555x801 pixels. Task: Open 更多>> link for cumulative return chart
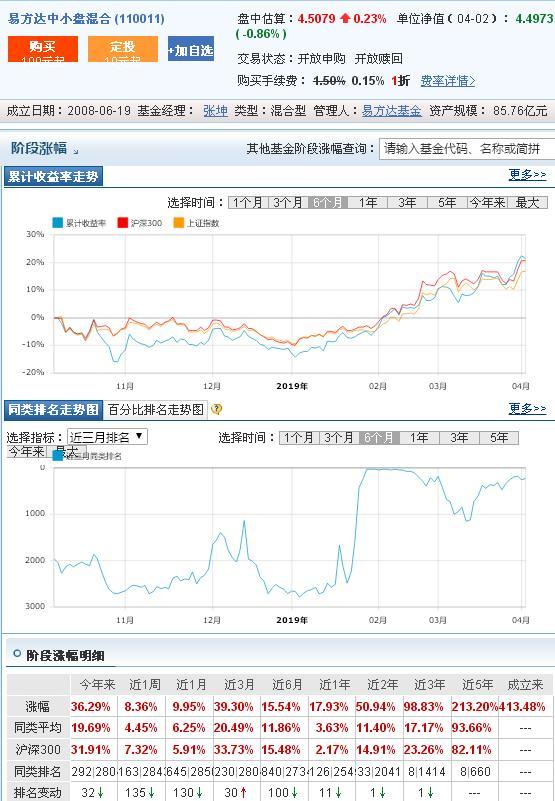tap(527, 175)
